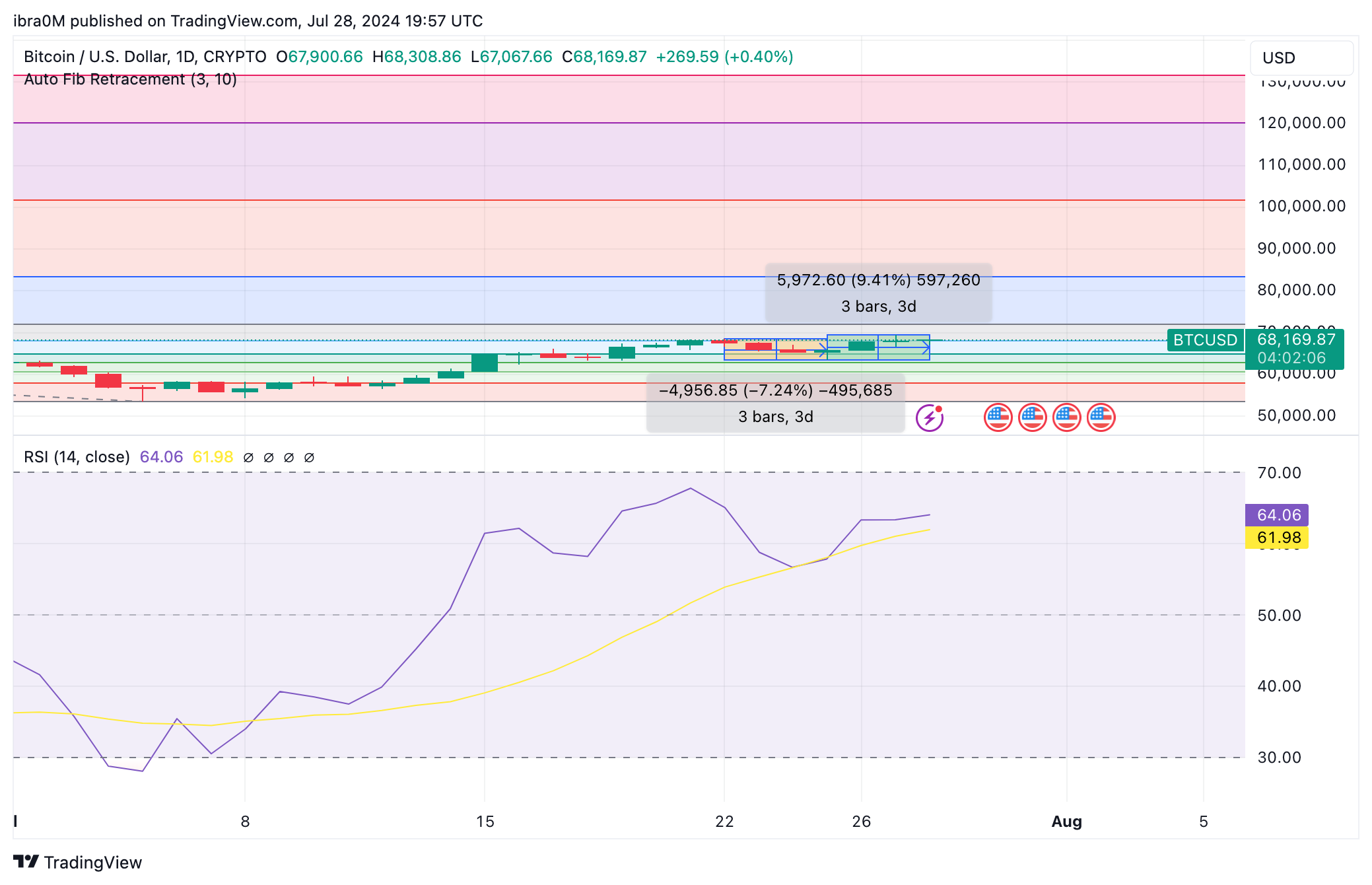The image size is (1372, 885).
Task: Click the −4,956.85 (−7.24%) measurement label
Action: (776, 403)
